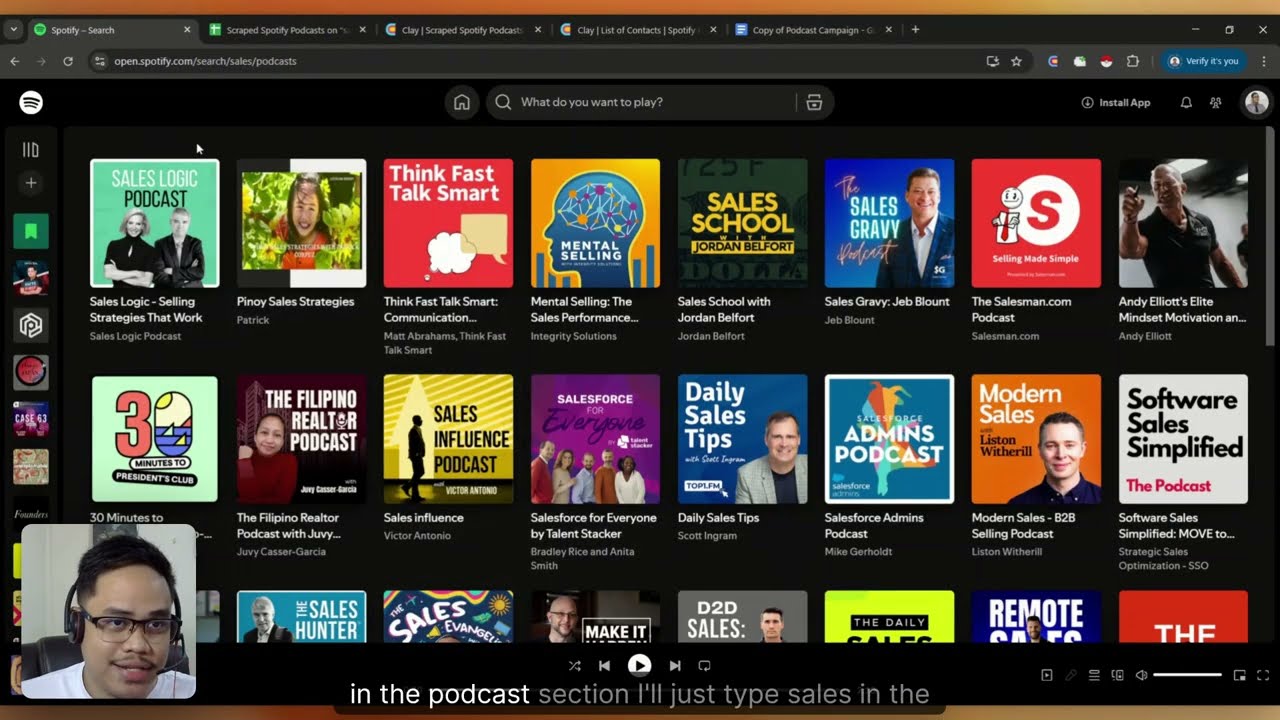Image resolution: width=1280 pixels, height=720 pixels.
Task: Open Sales School with Jordan Belfort title
Action: (724, 309)
